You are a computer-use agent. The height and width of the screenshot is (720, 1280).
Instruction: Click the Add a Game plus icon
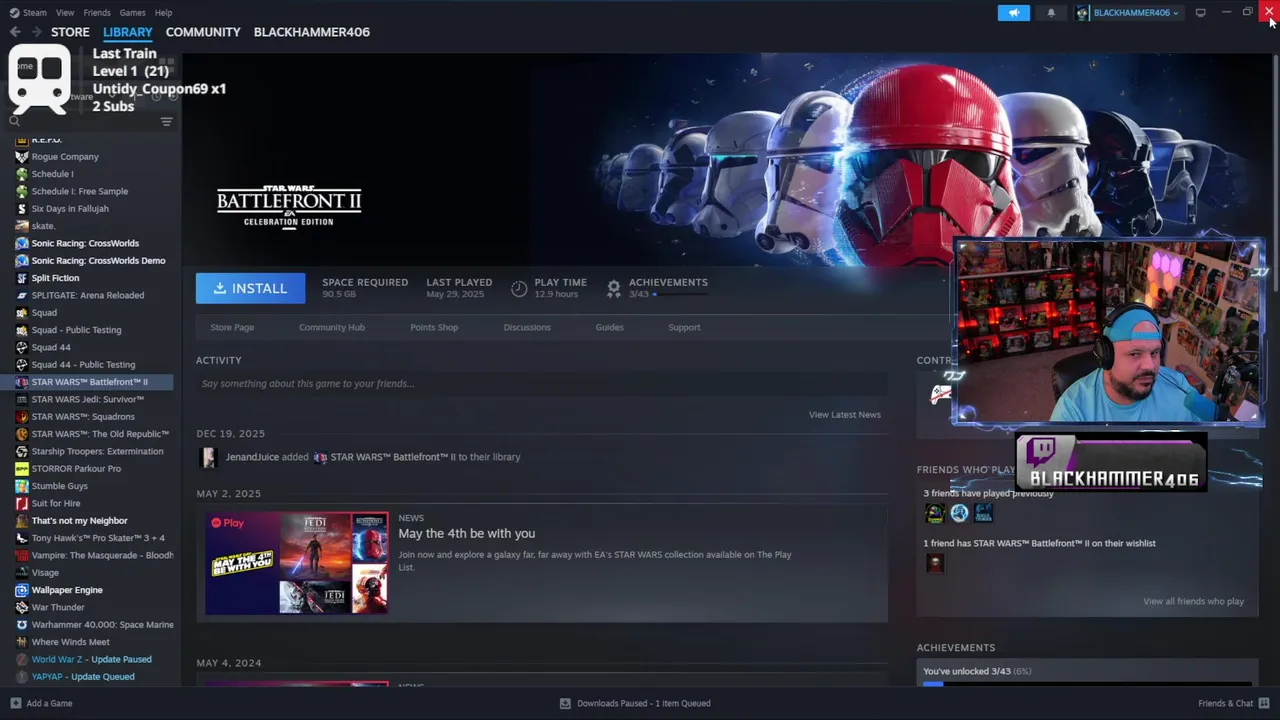pyautogui.click(x=15, y=703)
